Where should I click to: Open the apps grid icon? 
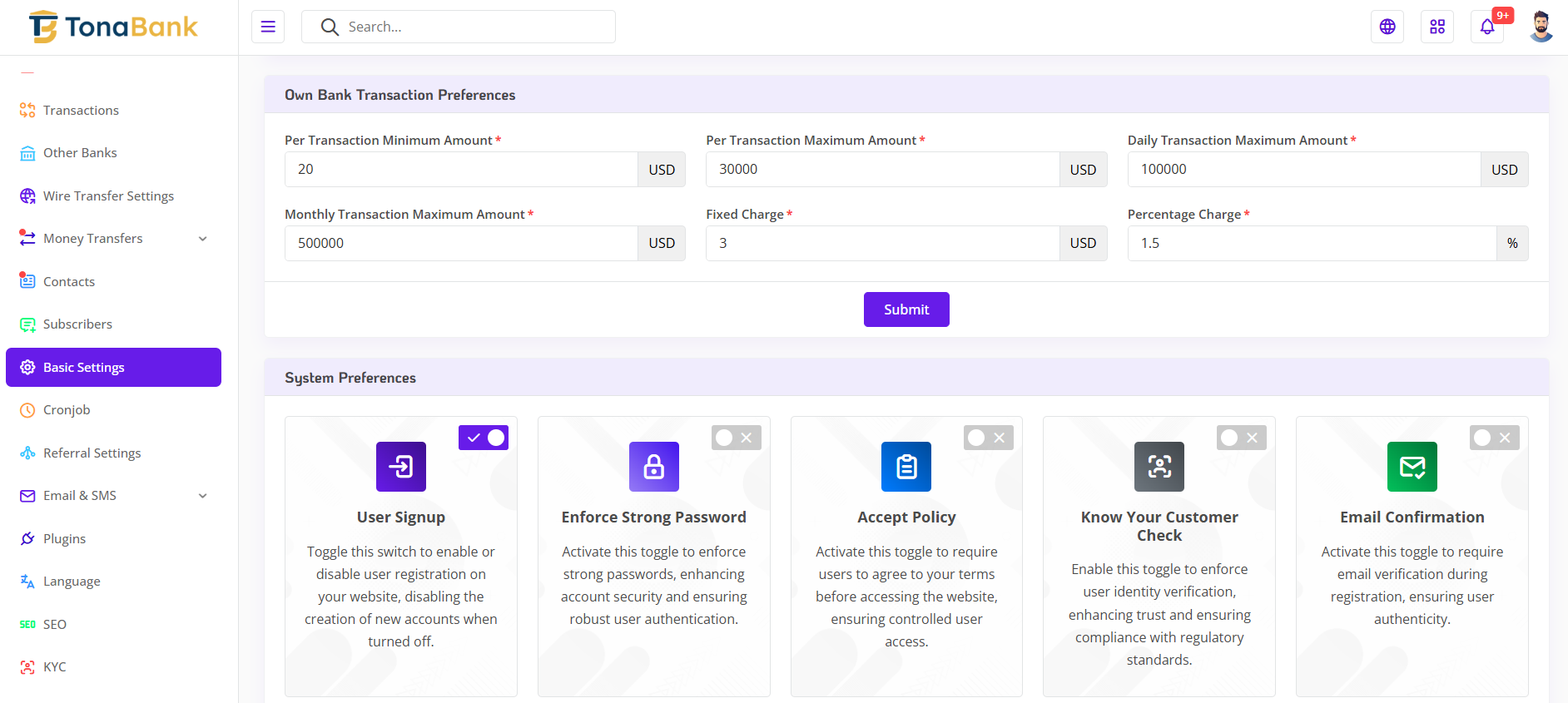(x=1437, y=27)
